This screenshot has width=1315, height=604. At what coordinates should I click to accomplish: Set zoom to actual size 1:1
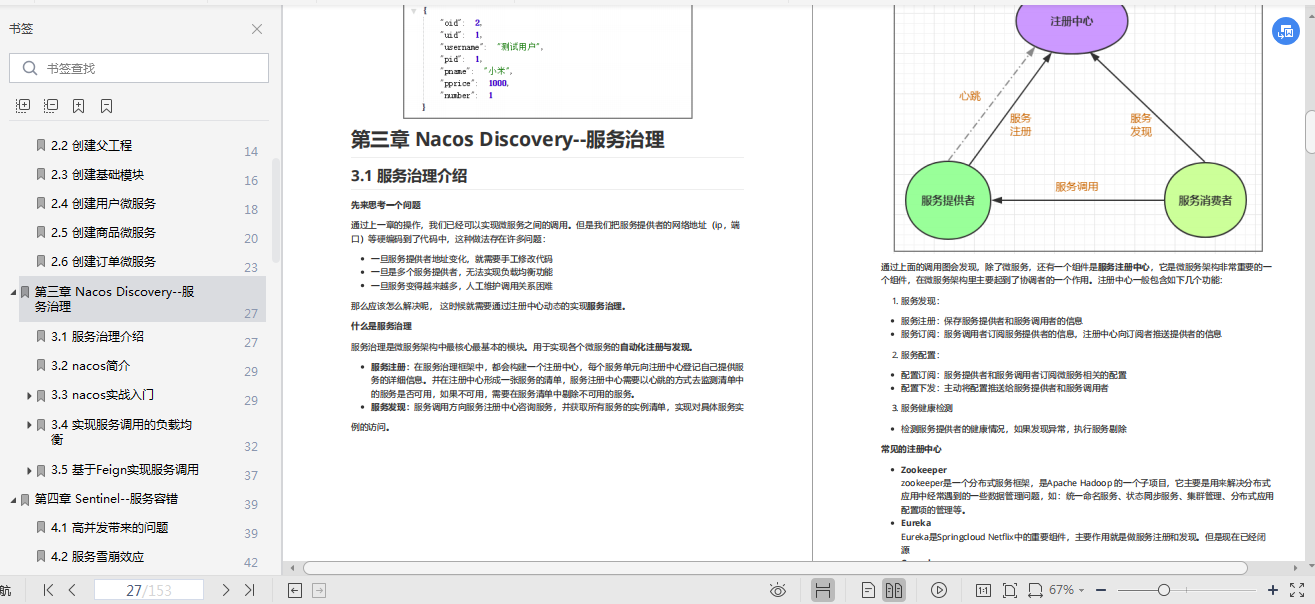pos(983,590)
